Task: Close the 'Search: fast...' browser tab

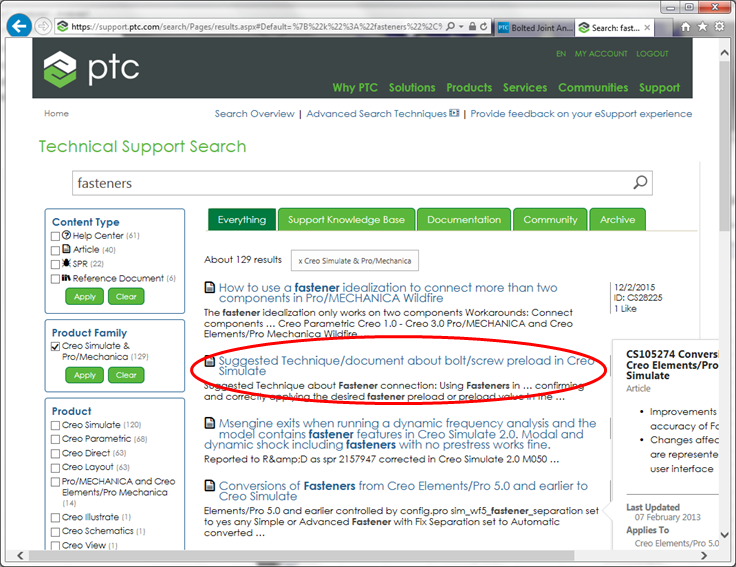Action: 647,28
